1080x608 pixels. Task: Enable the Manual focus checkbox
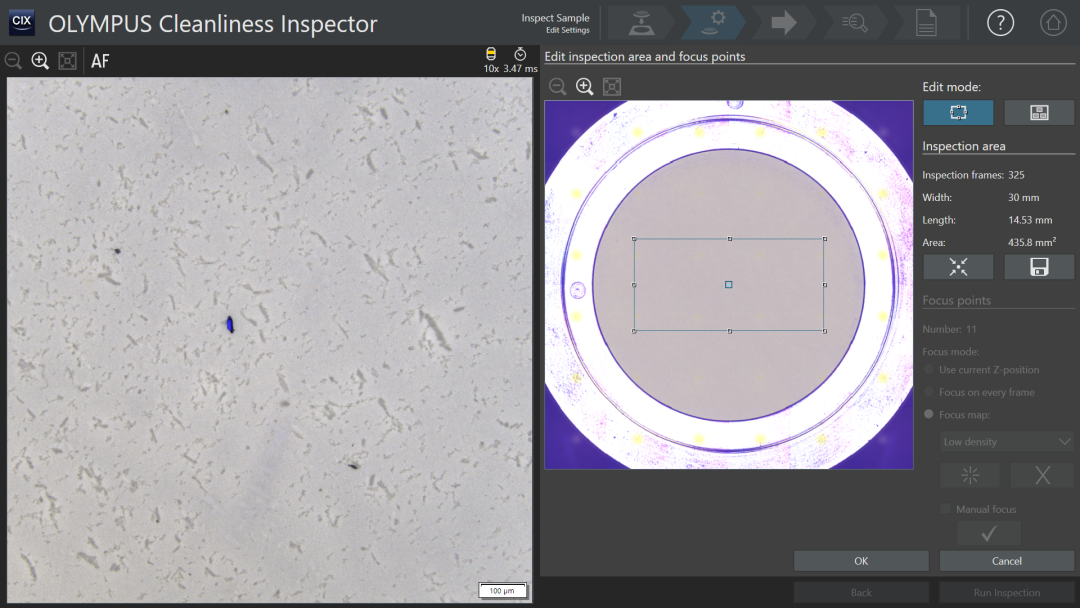pyautogui.click(x=946, y=509)
